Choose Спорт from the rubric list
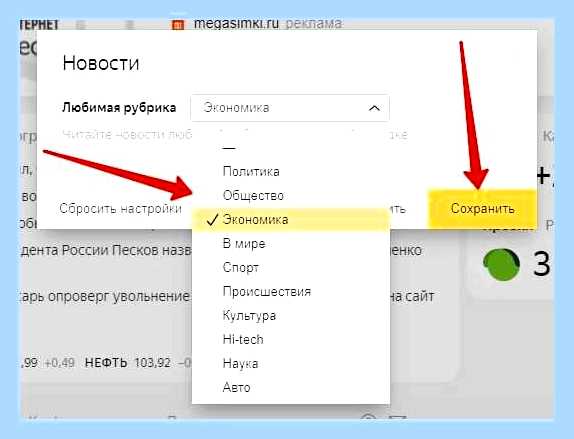This screenshot has height=439, width=574. click(x=291, y=268)
